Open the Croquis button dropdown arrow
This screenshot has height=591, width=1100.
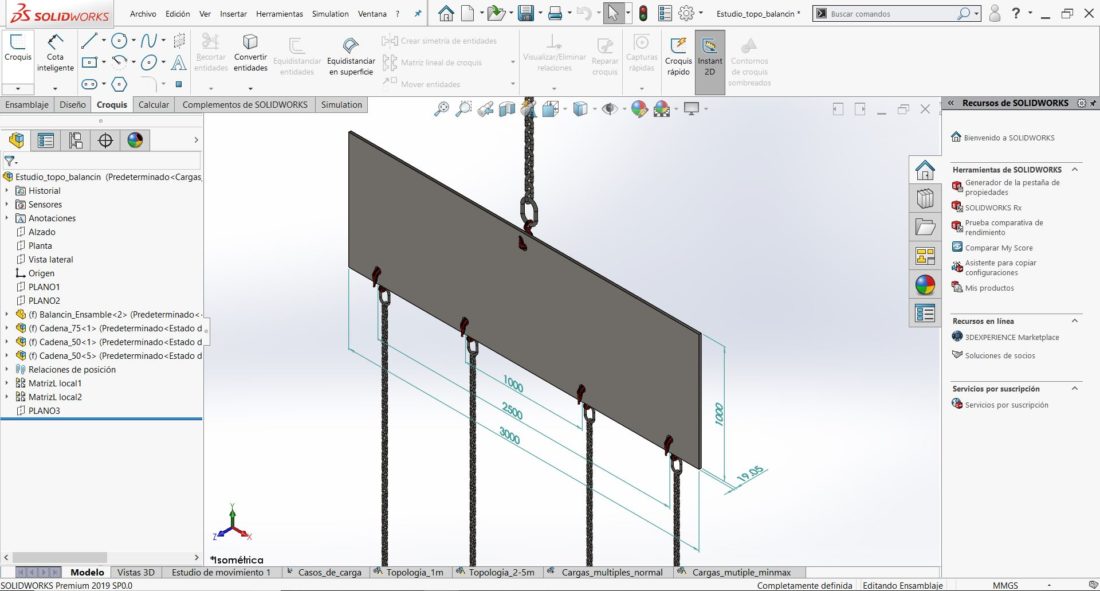18,88
